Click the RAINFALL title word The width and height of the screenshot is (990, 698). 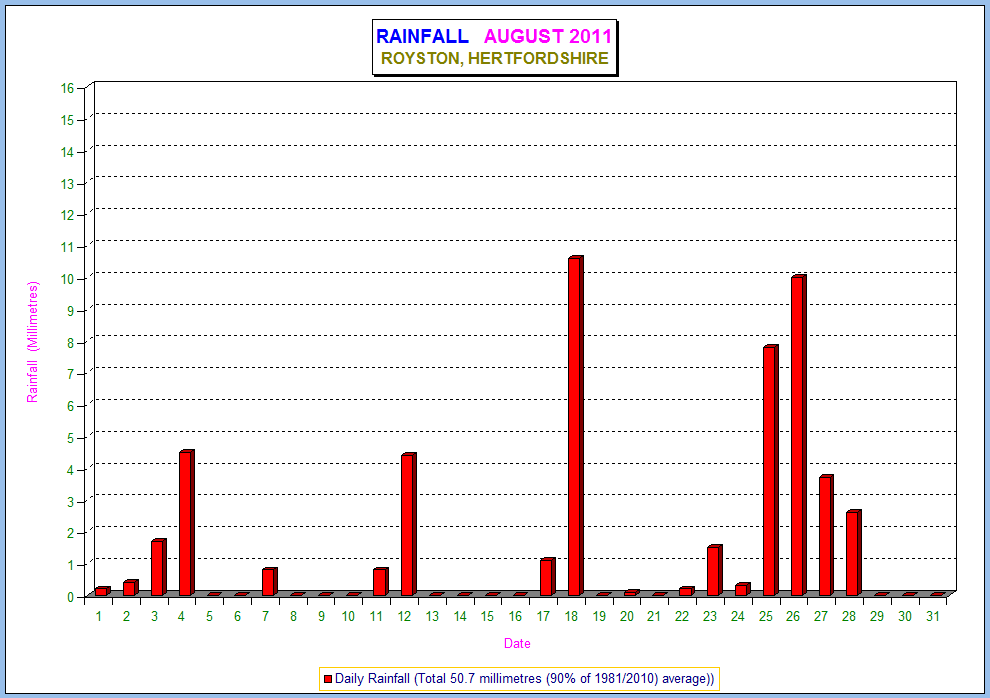422,36
